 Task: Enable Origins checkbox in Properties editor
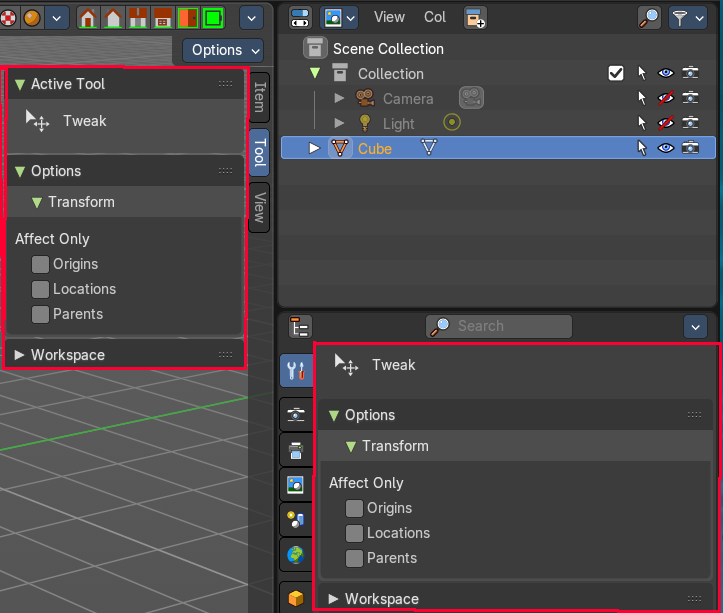[x=354, y=508]
